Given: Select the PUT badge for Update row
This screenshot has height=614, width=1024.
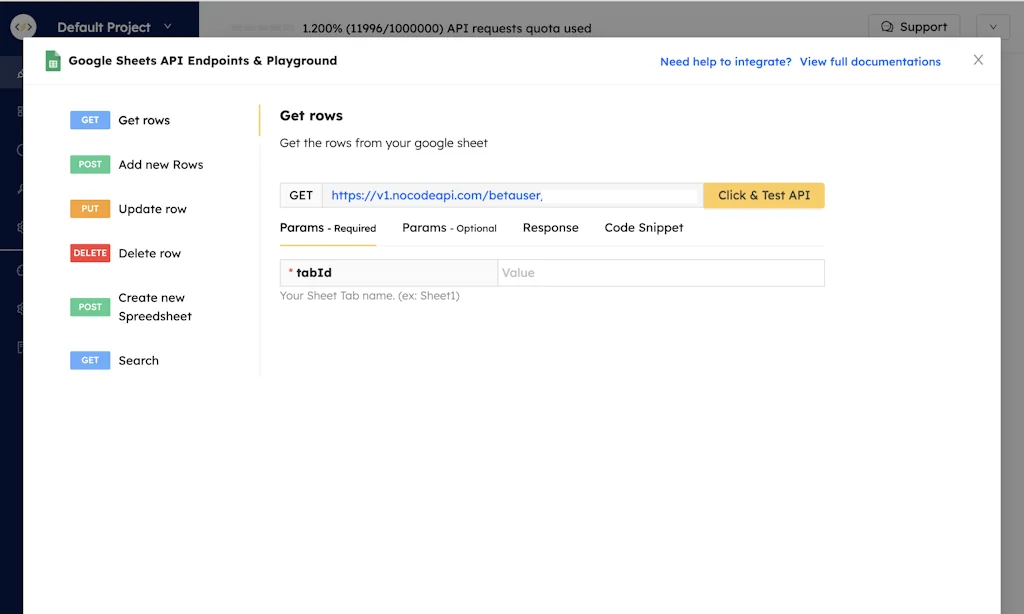Looking at the screenshot, I should pyautogui.click(x=90, y=208).
